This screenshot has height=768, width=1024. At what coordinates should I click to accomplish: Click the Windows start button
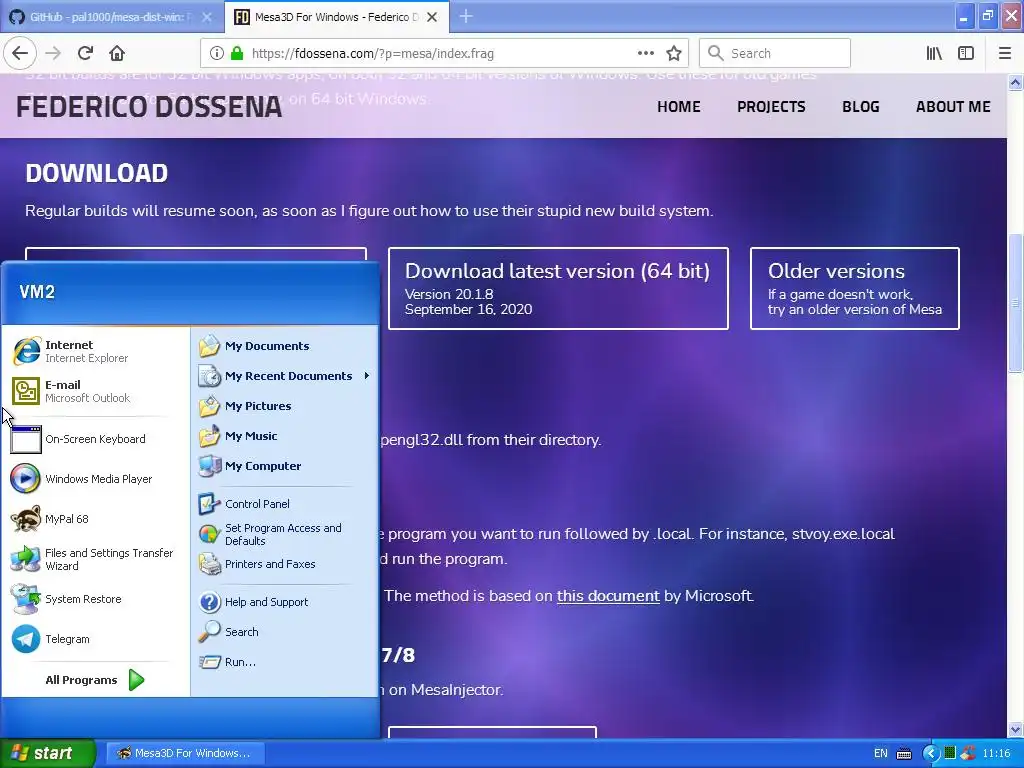pos(47,753)
